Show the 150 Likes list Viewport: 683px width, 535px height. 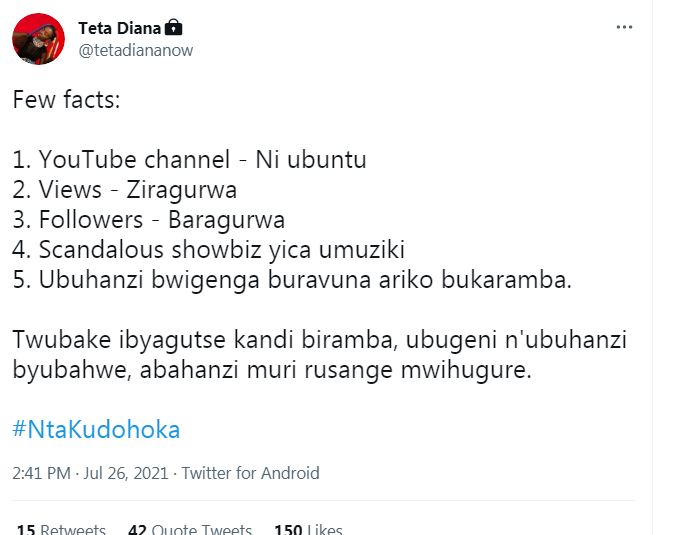[x=308, y=528]
